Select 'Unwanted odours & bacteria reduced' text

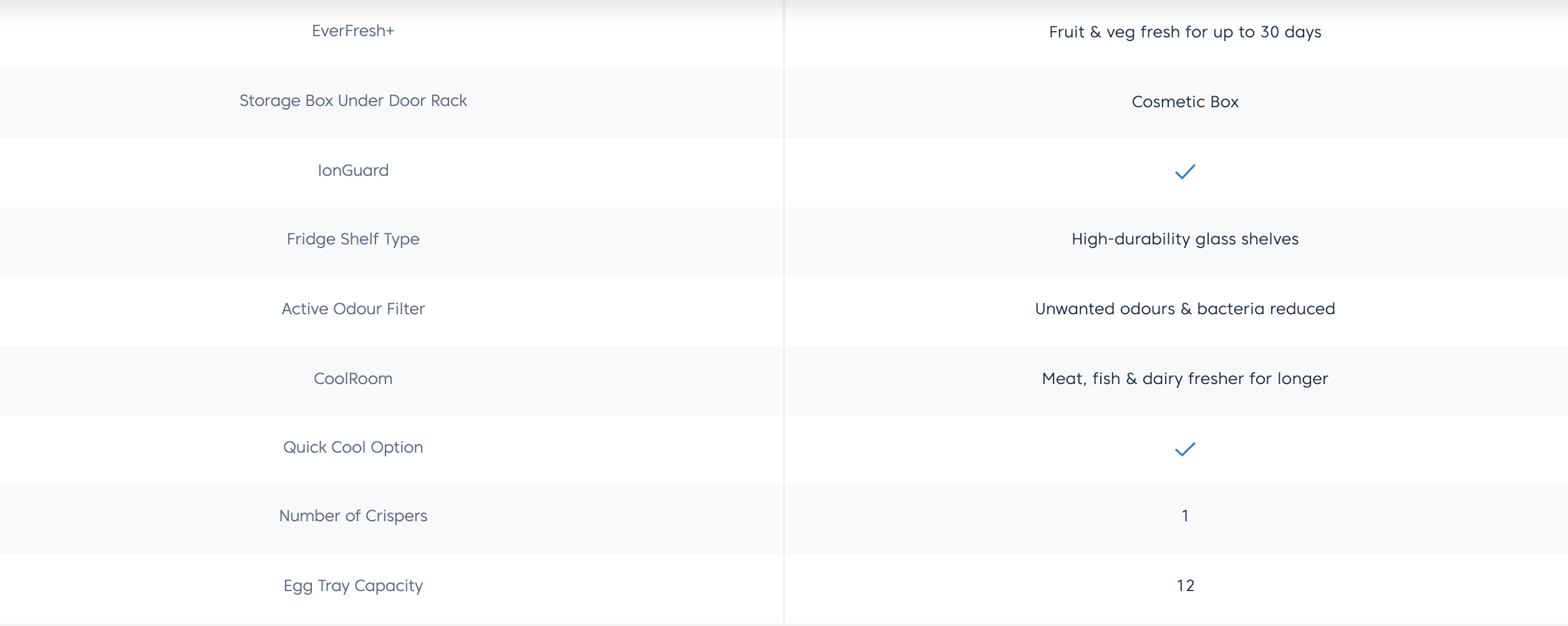coord(1185,309)
